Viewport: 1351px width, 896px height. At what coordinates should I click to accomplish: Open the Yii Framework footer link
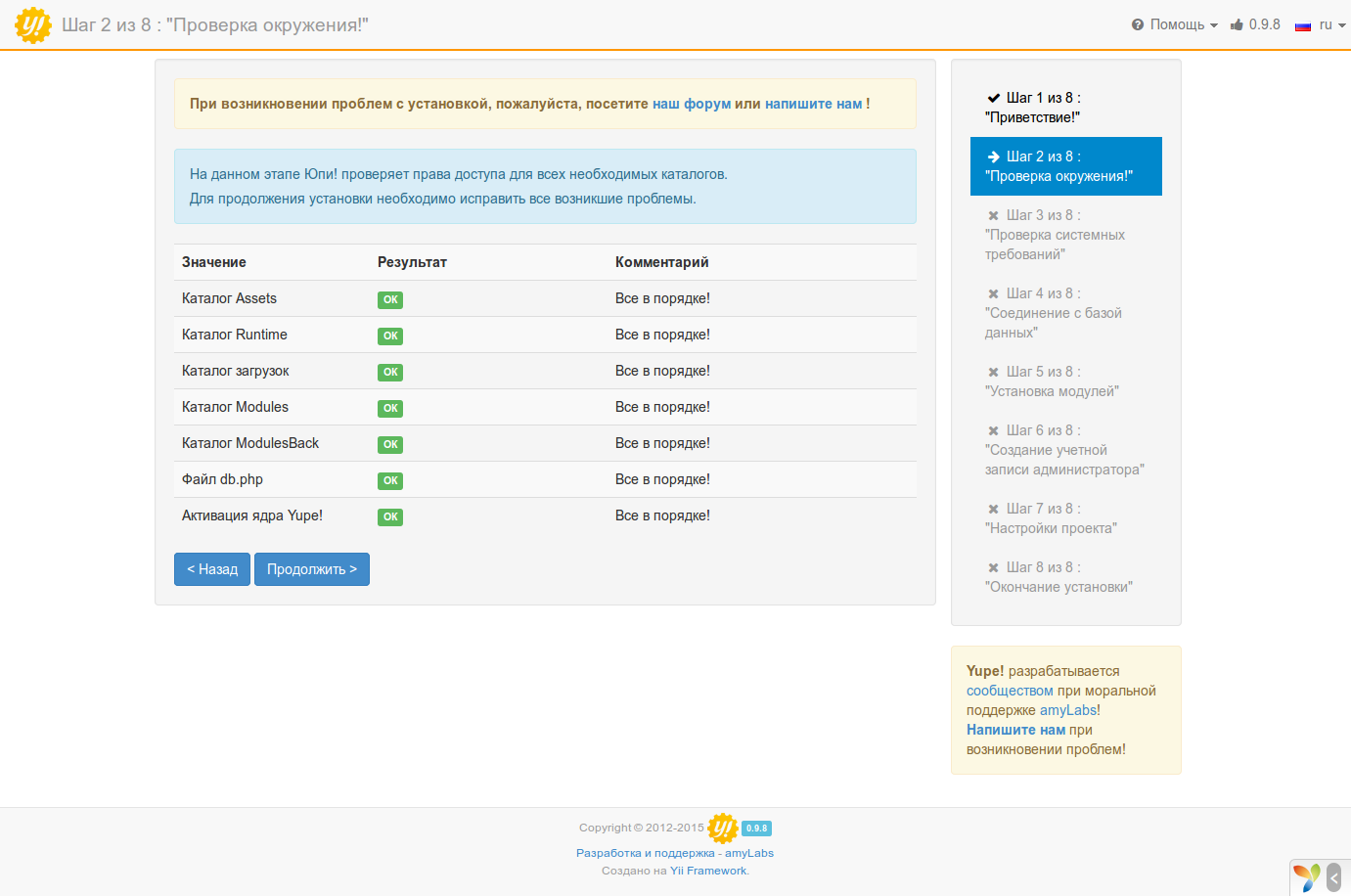click(708, 871)
